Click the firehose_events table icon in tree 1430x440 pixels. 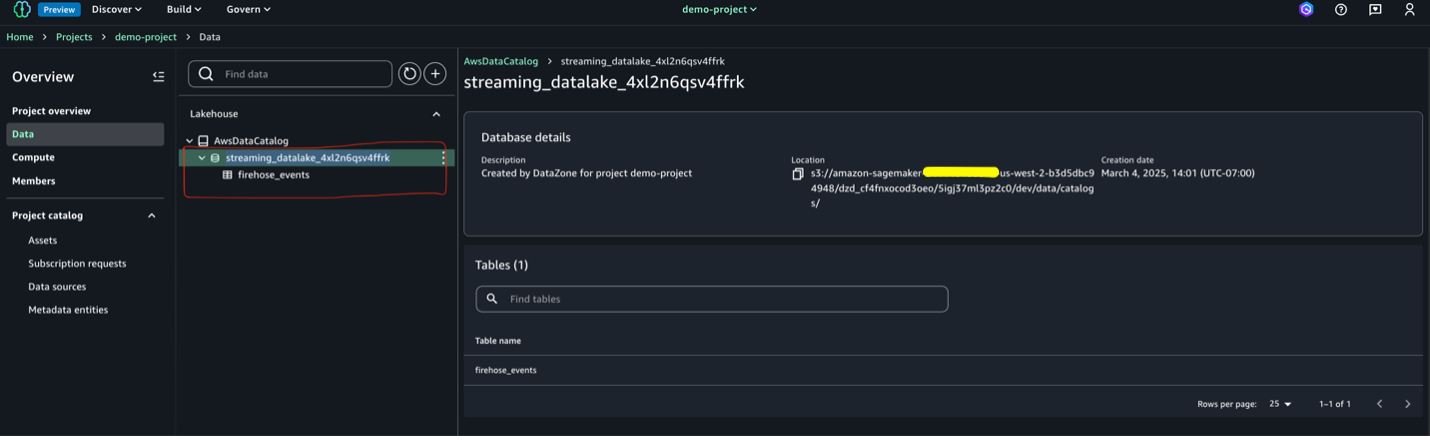[228, 175]
